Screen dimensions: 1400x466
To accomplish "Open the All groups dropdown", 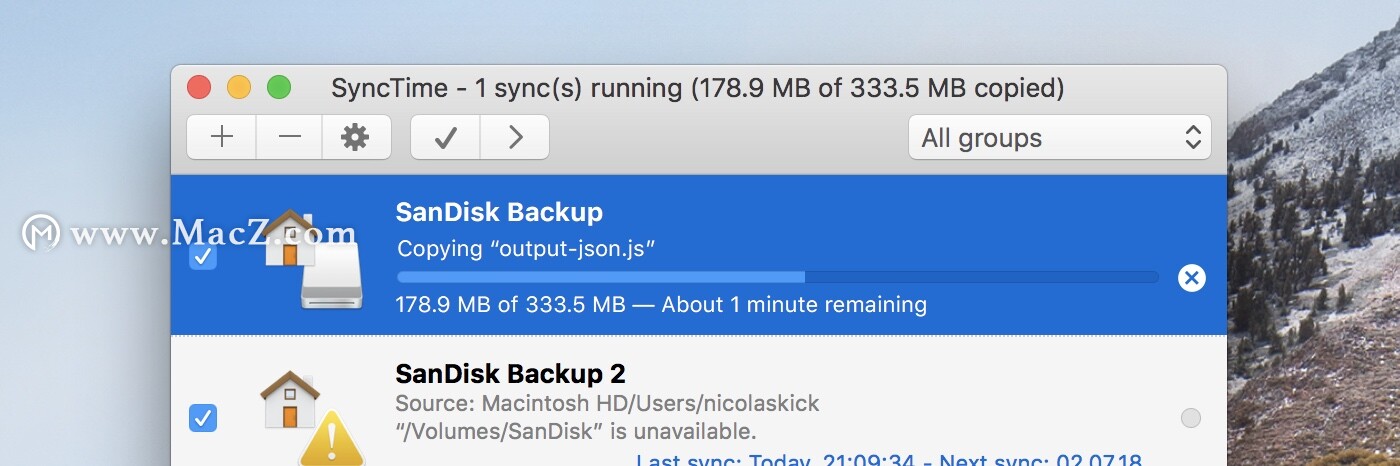I will click(1059, 138).
